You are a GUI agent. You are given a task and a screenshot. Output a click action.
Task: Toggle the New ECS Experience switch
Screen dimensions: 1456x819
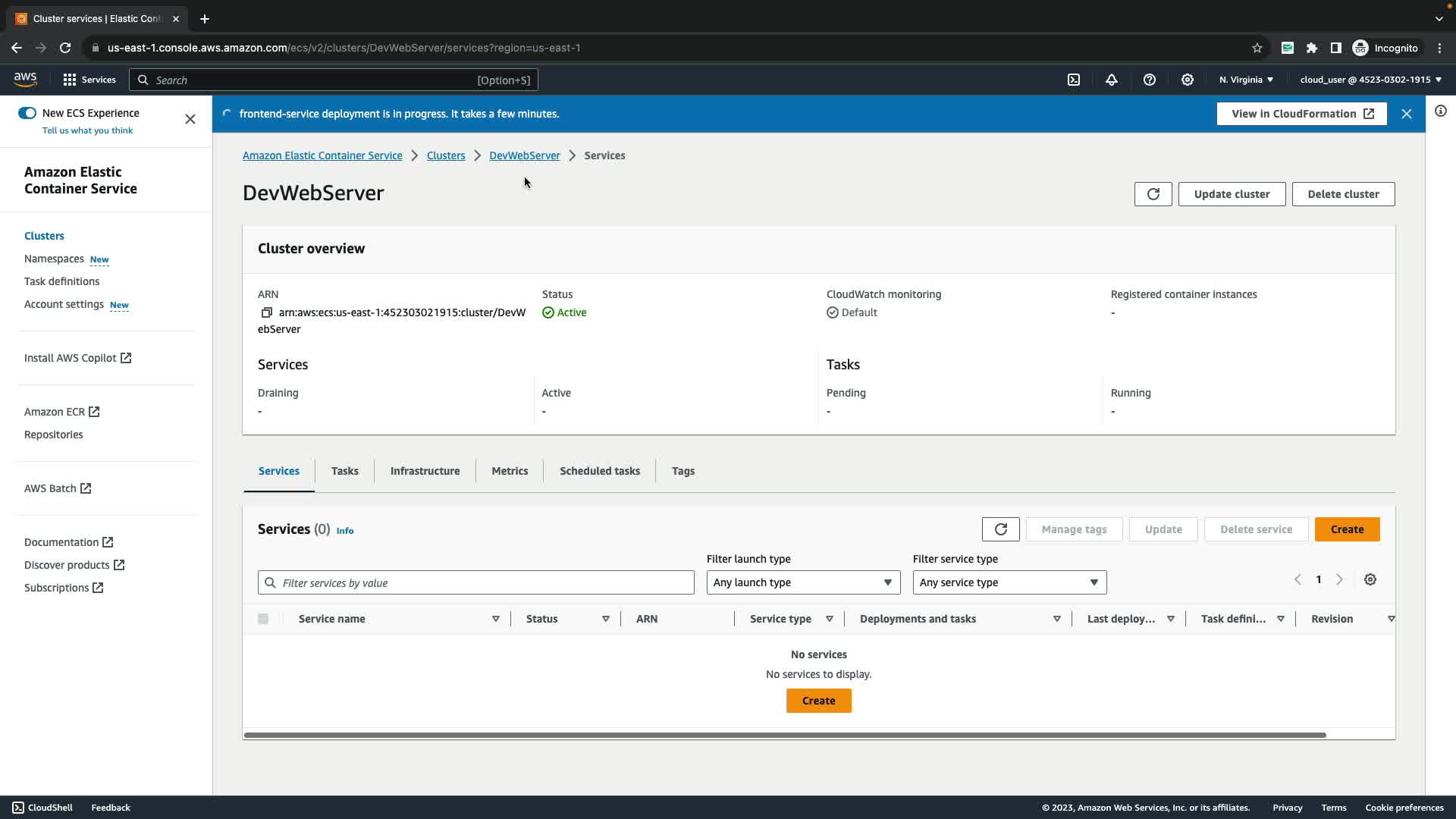27,113
